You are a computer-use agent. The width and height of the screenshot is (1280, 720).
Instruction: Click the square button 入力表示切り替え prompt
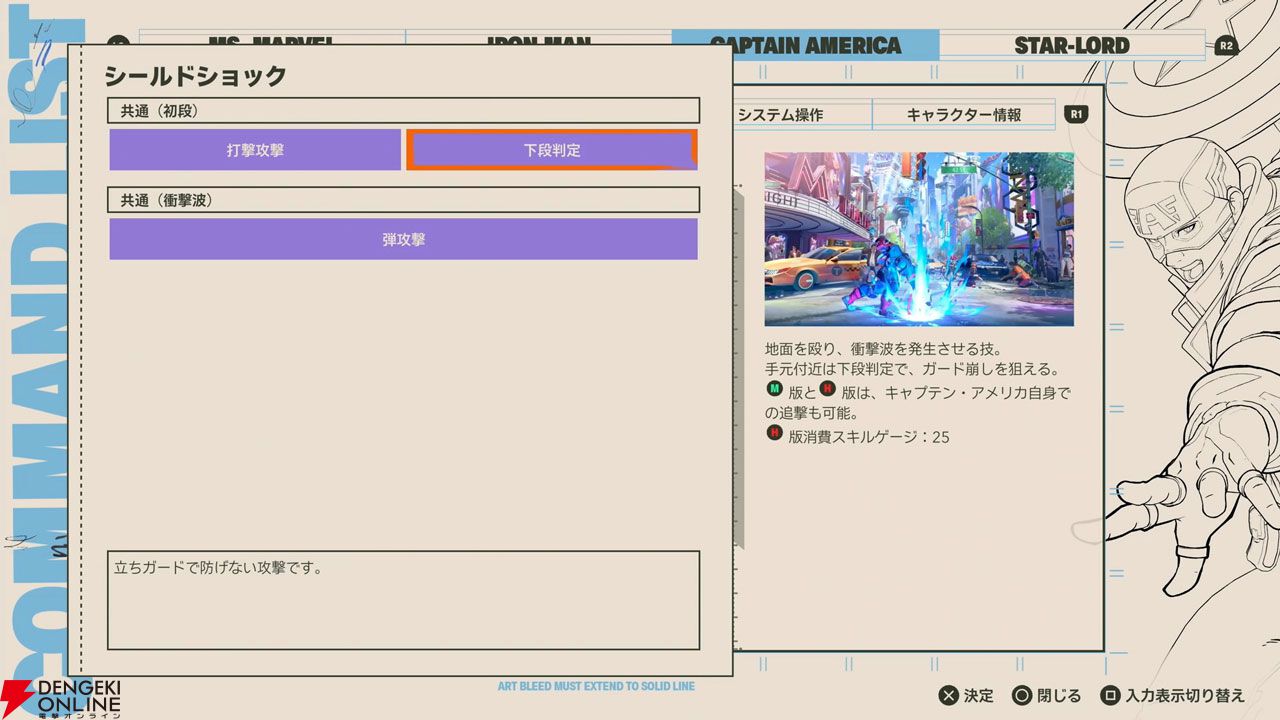pyautogui.click(x=1173, y=696)
